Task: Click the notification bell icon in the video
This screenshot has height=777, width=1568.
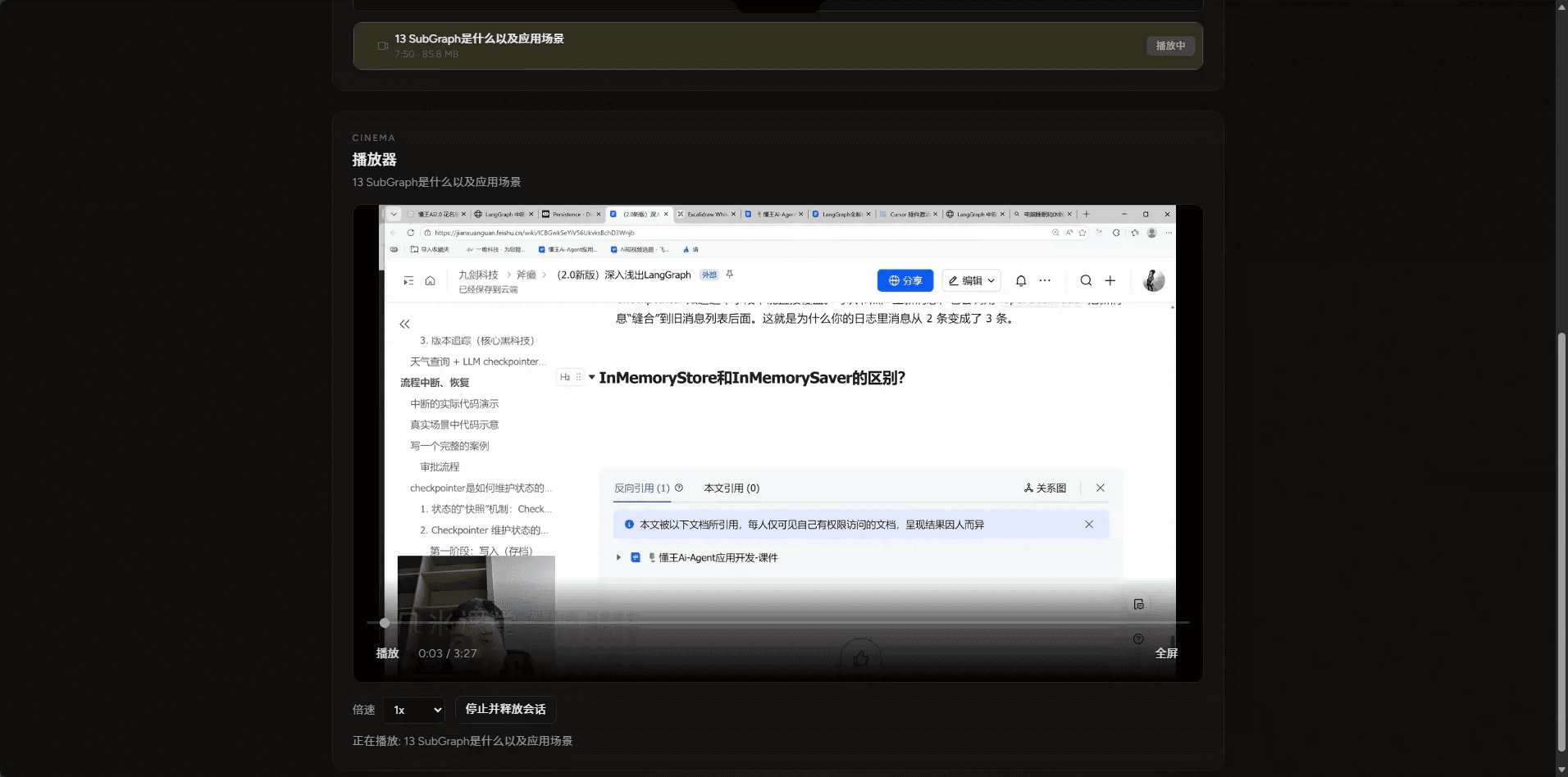Action: click(x=1021, y=280)
